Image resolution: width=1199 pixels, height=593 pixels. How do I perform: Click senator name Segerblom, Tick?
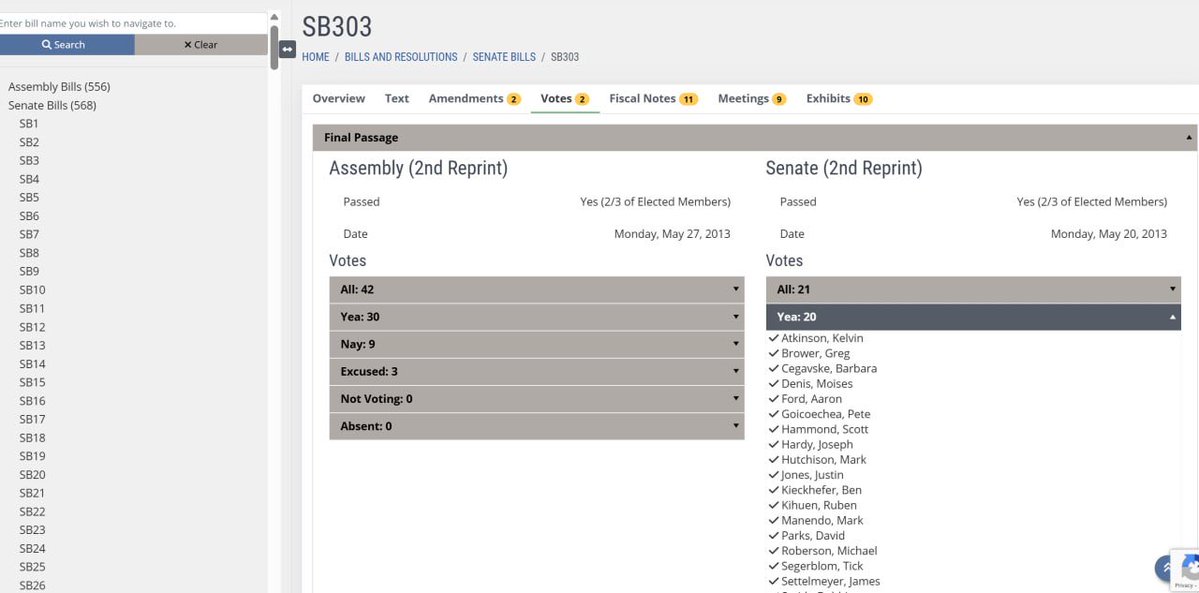point(822,567)
